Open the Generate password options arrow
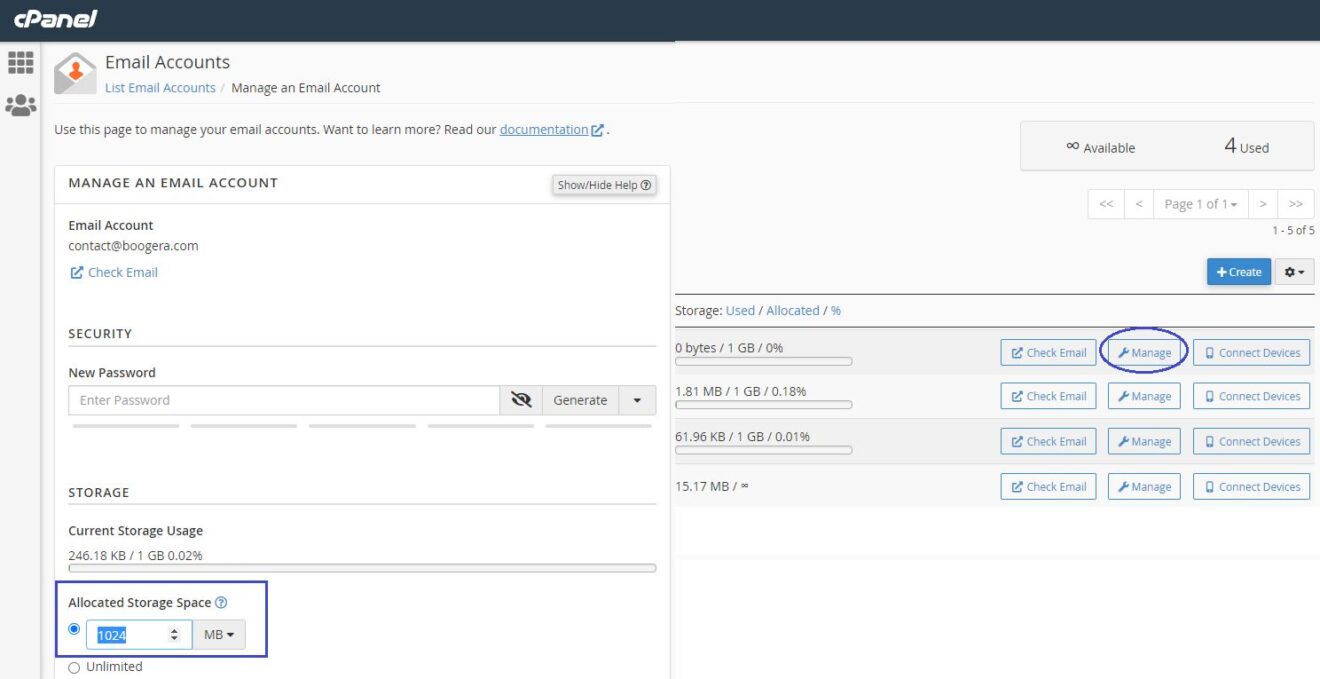The height and width of the screenshot is (679, 1320). 636,399
